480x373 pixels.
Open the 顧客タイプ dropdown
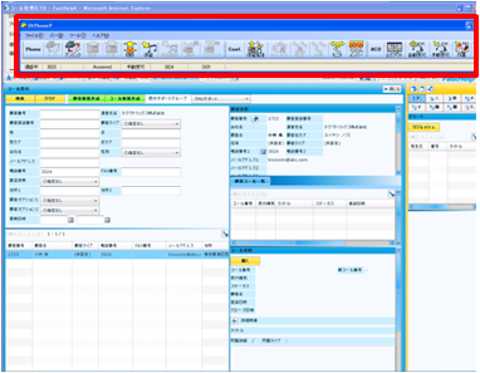(151, 124)
